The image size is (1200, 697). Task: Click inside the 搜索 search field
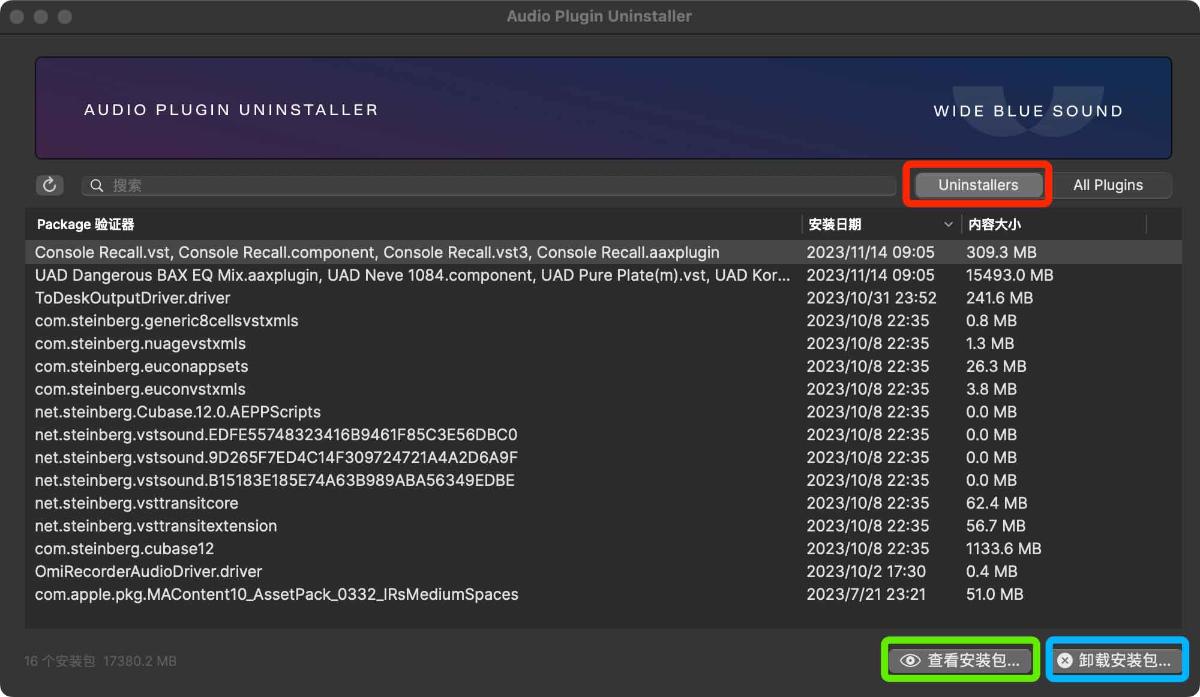tap(400, 184)
